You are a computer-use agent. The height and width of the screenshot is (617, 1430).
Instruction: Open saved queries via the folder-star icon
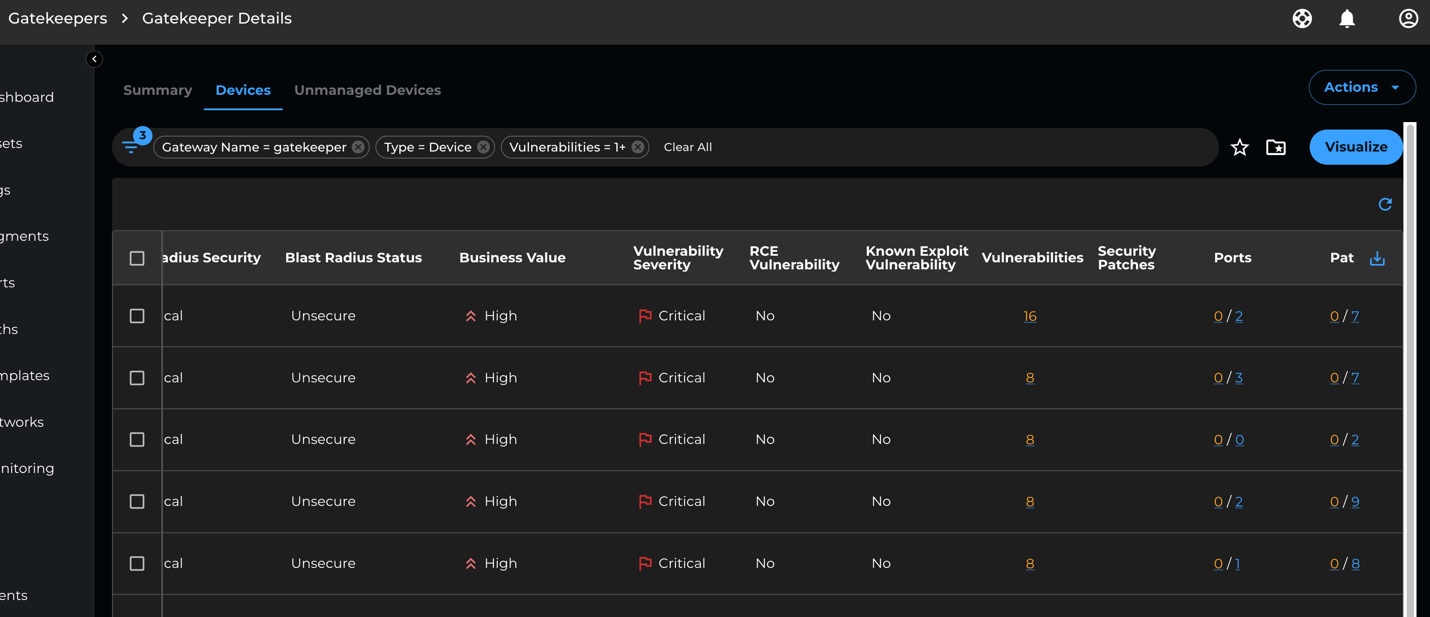[x=1275, y=147]
